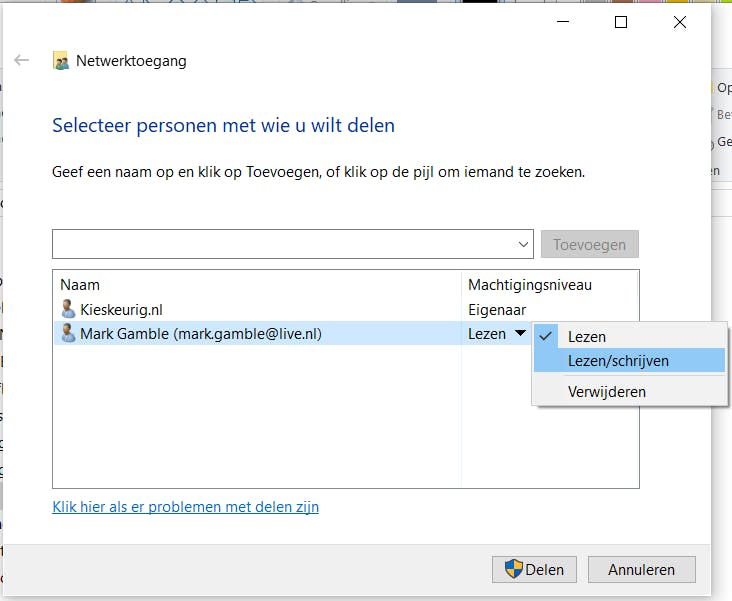Select the Mark Gamble user icon

coord(68,333)
